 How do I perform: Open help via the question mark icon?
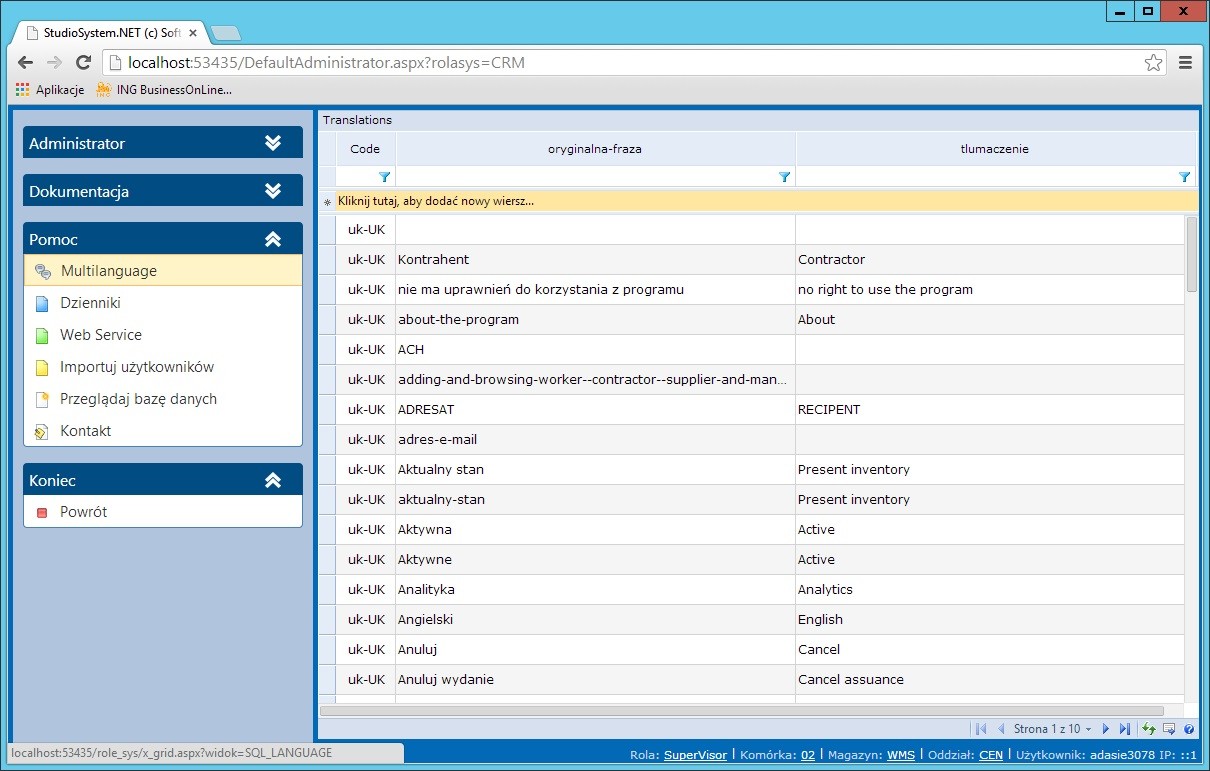(1189, 728)
